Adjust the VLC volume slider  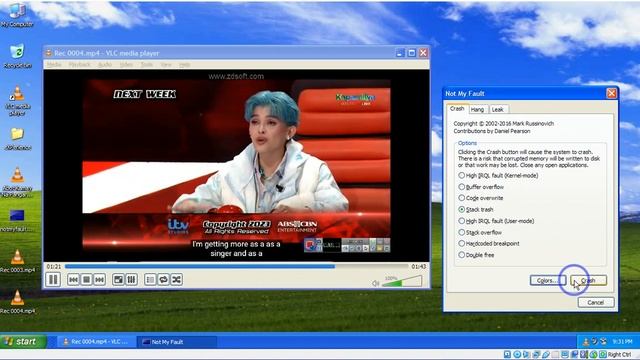point(402,281)
